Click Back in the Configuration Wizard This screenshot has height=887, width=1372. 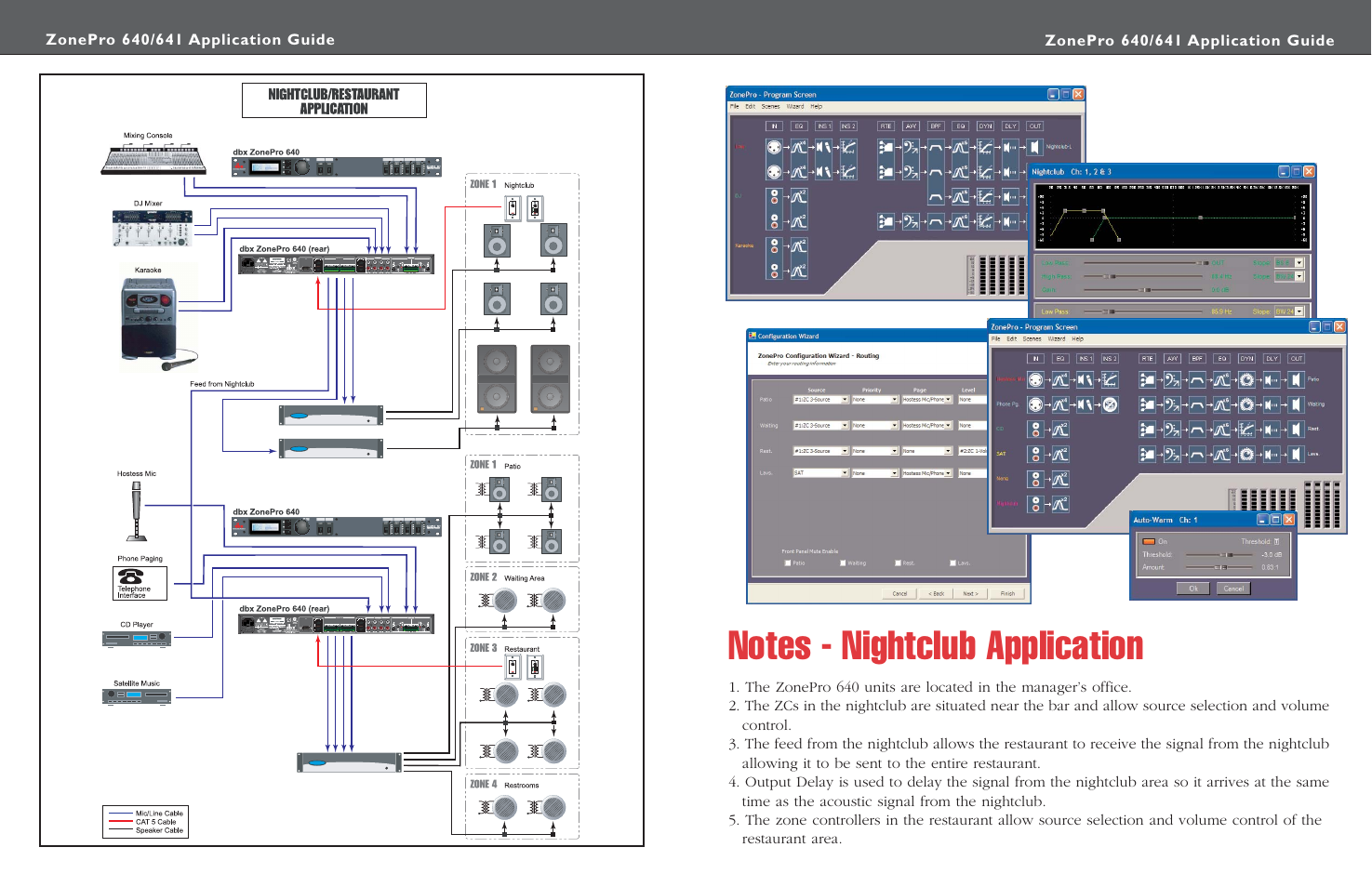point(936,593)
